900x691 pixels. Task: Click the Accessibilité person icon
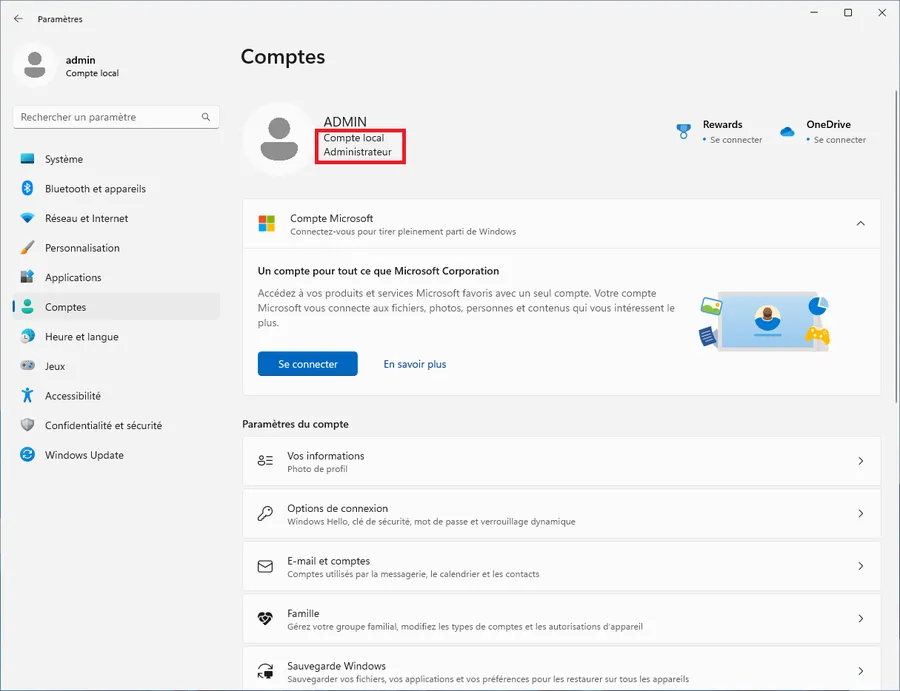[27, 395]
